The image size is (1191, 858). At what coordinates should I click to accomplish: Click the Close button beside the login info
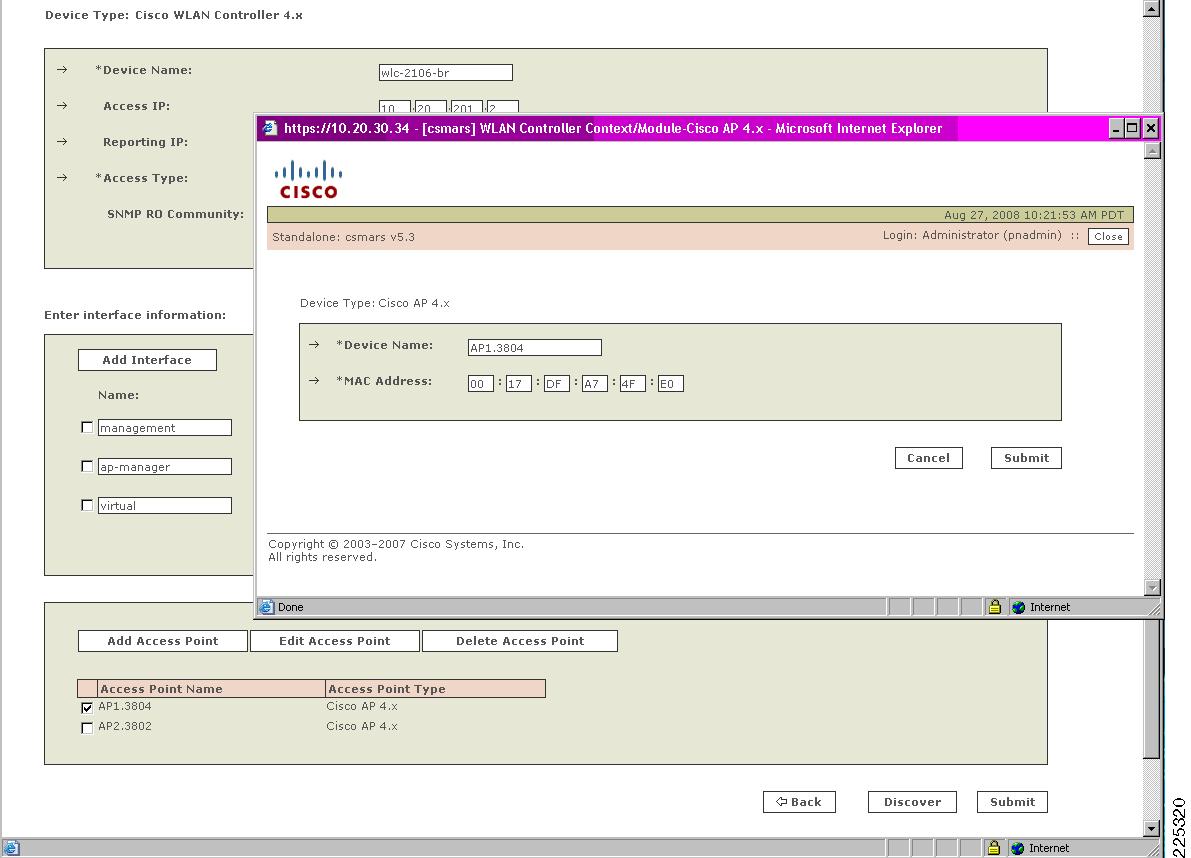coord(1108,236)
